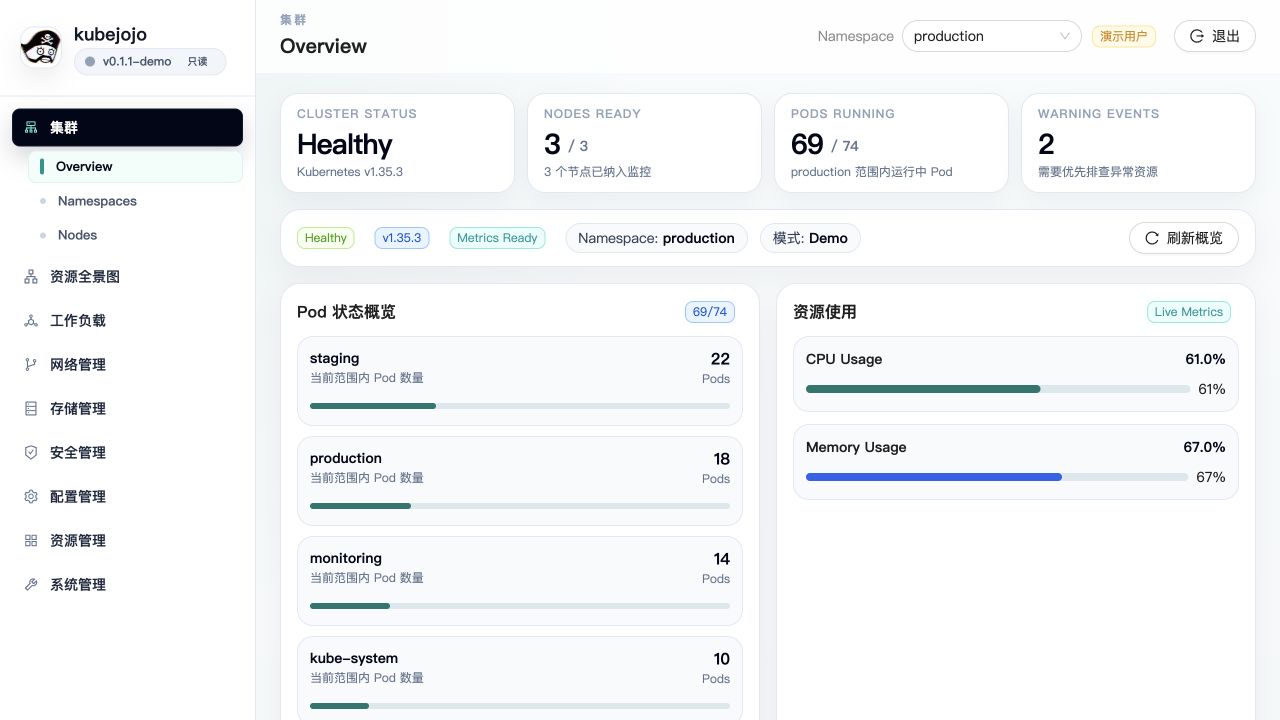1280x720 pixels.
Task: Click the 安全管理 shield icon
Action: pos(31,453)
